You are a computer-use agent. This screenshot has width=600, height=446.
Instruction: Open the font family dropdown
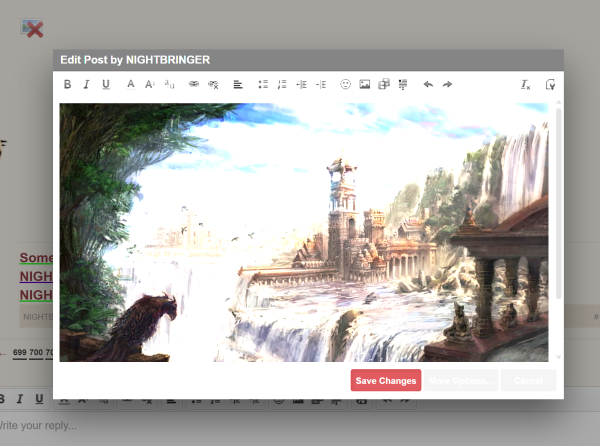click(169, 85)
